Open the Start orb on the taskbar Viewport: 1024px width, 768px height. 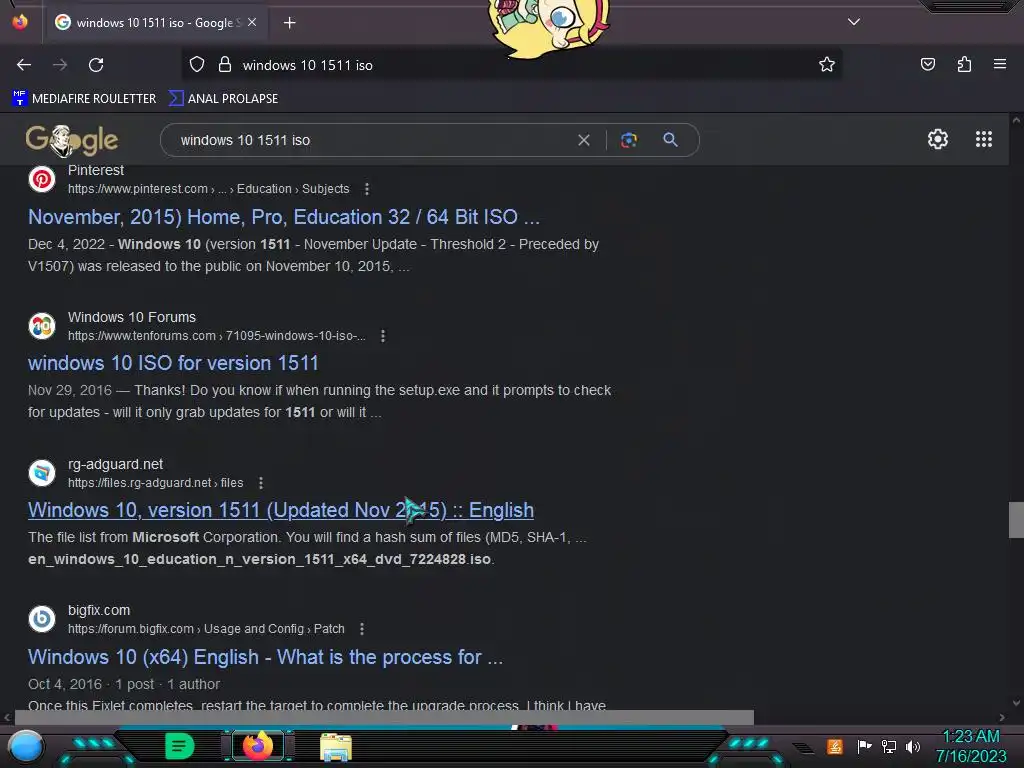click(x=26, y=746)
